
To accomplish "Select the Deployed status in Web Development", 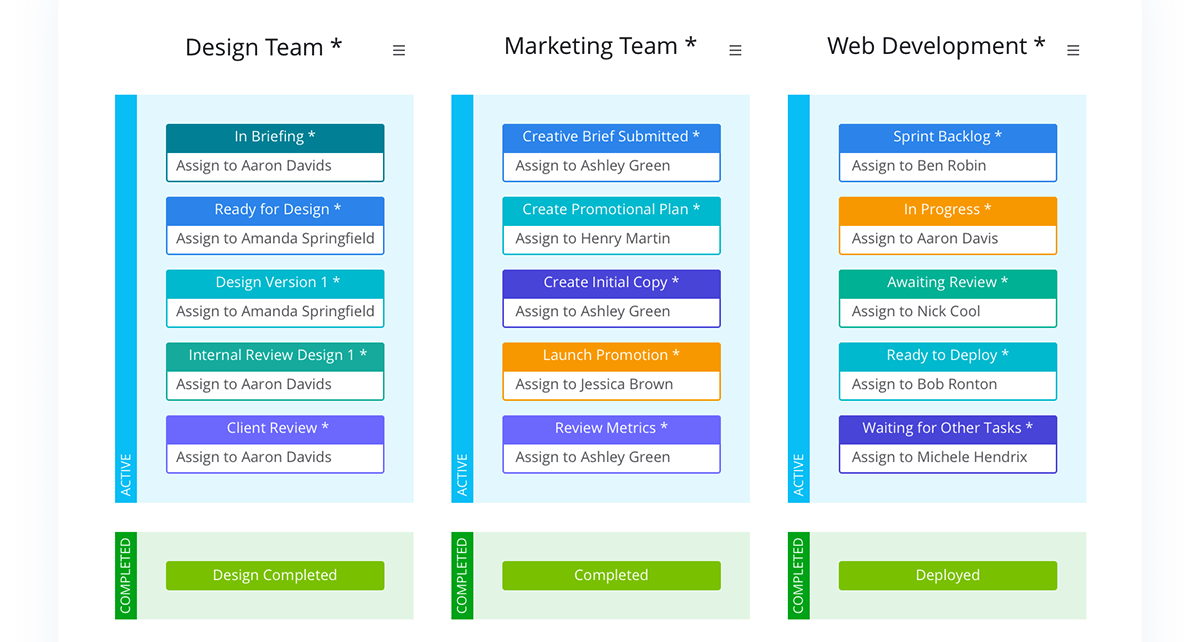I will coord(947,575).
